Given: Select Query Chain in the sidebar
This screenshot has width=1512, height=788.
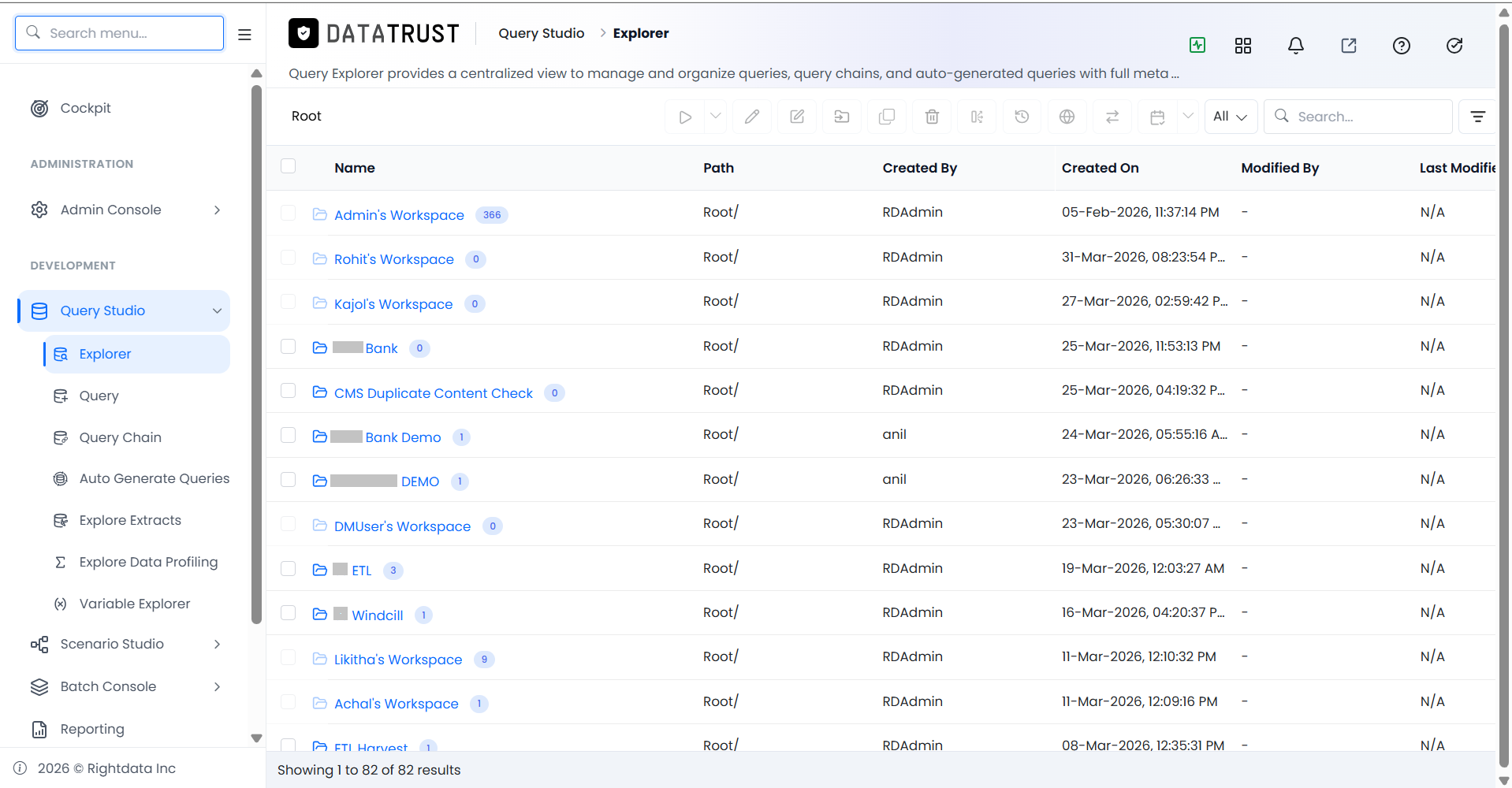Looking at the screenshot, I should [x=120, y=437].
